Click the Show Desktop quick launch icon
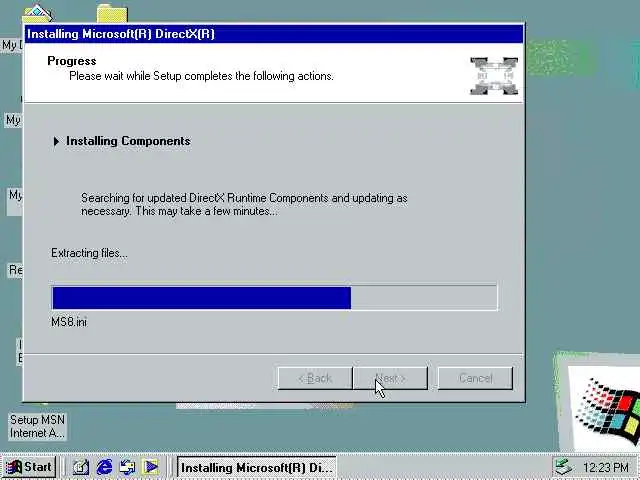The image size is (640, 480). click(x=81, y=467)
